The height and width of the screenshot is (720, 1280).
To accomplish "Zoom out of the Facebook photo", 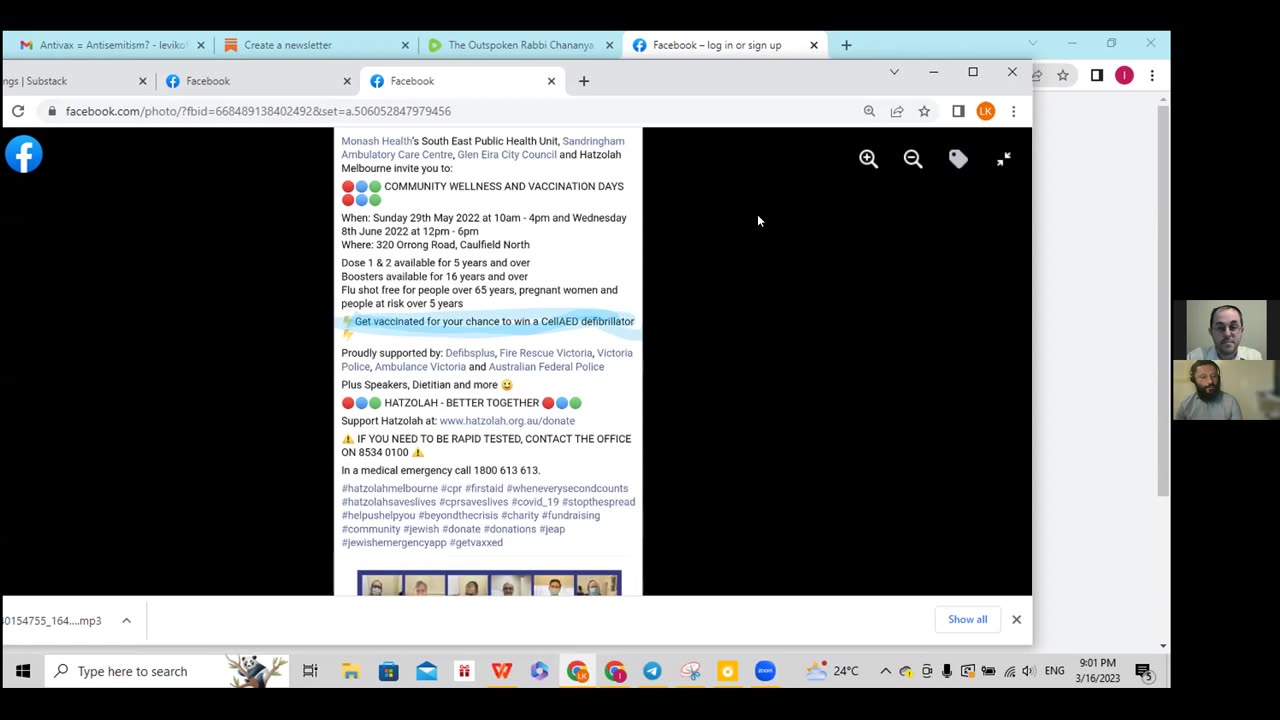I will point(913,159).
